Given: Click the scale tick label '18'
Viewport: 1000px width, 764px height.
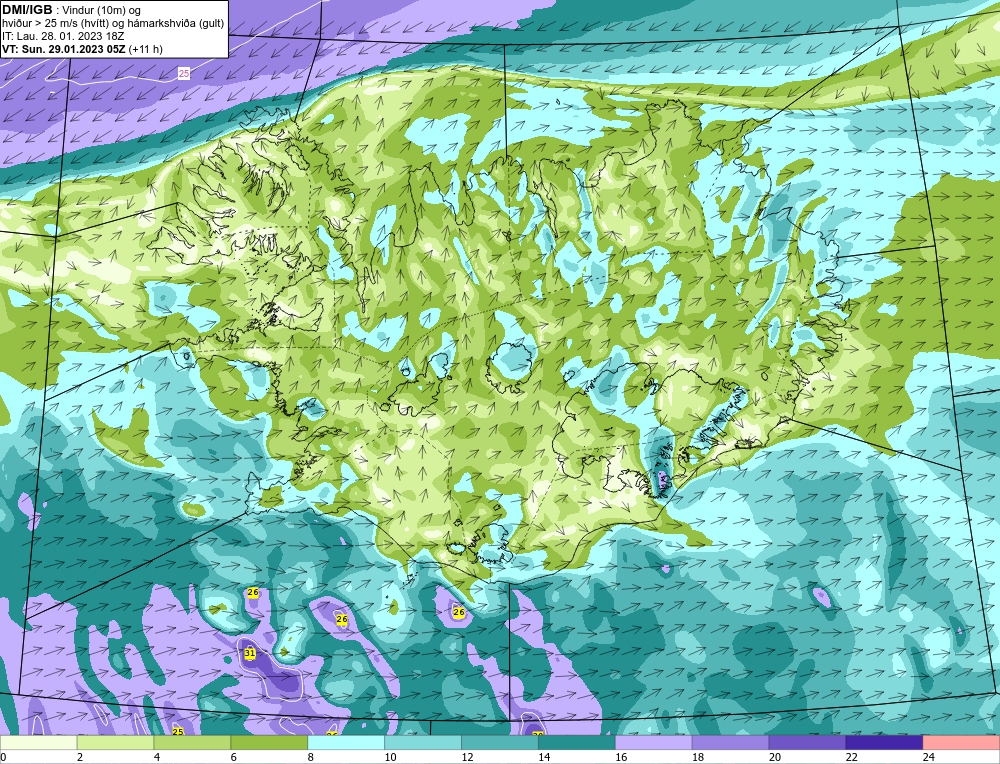Looking at the screenshot, I should pos(697,757).
